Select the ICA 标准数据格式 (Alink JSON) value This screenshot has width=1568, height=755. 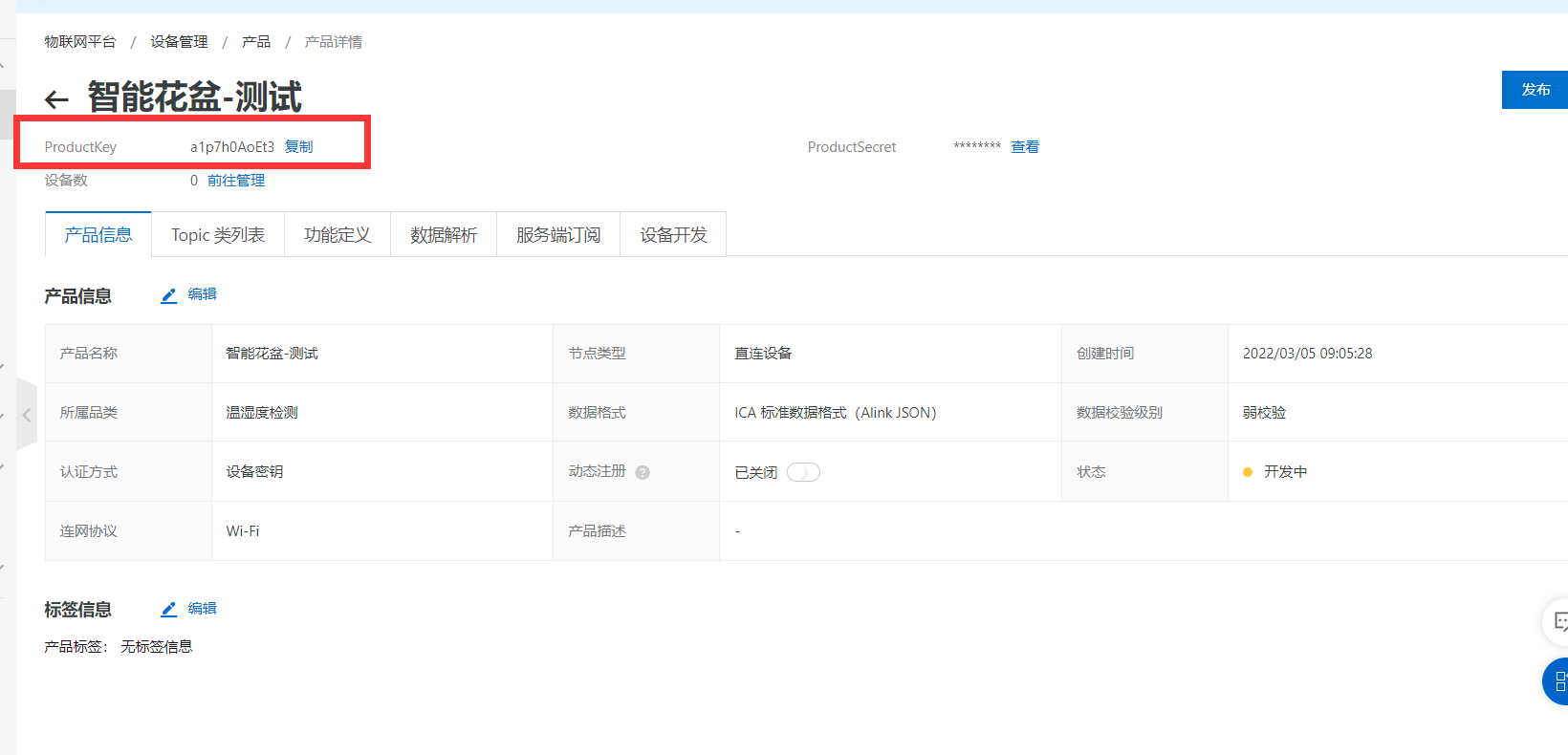click(x=836, y=413)
